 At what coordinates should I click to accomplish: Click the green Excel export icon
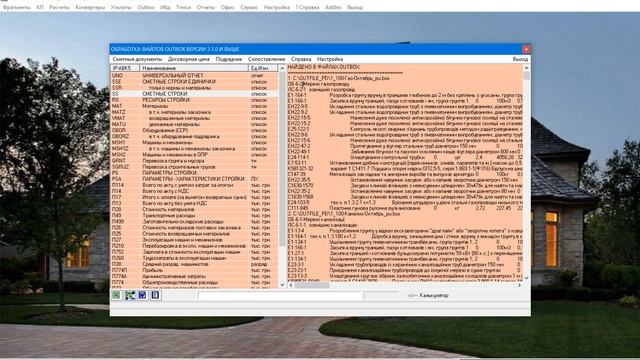point(117,295)
